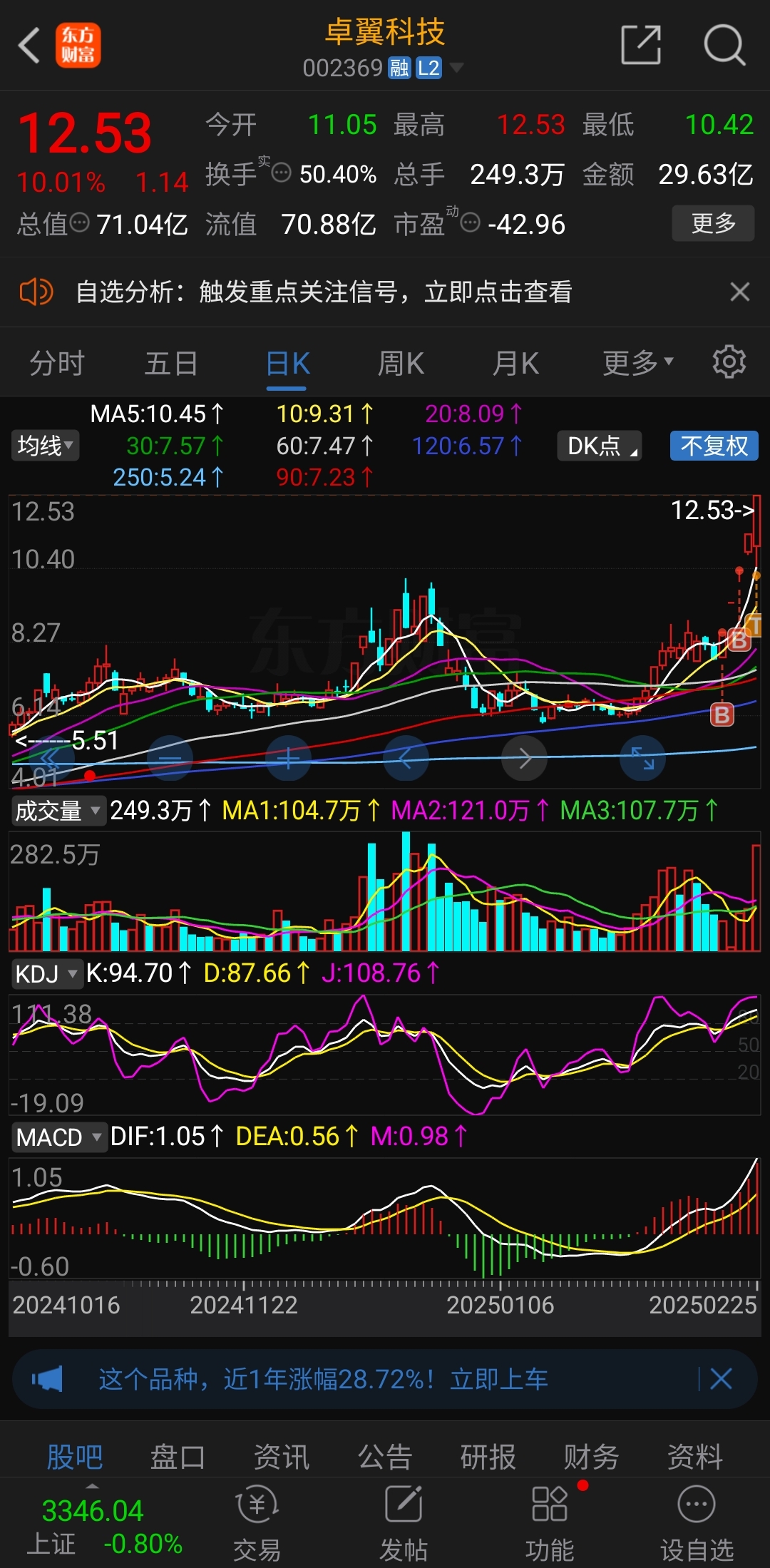Move chart left with arrow control
This screenshot has width=770, height=1568.
406,758
